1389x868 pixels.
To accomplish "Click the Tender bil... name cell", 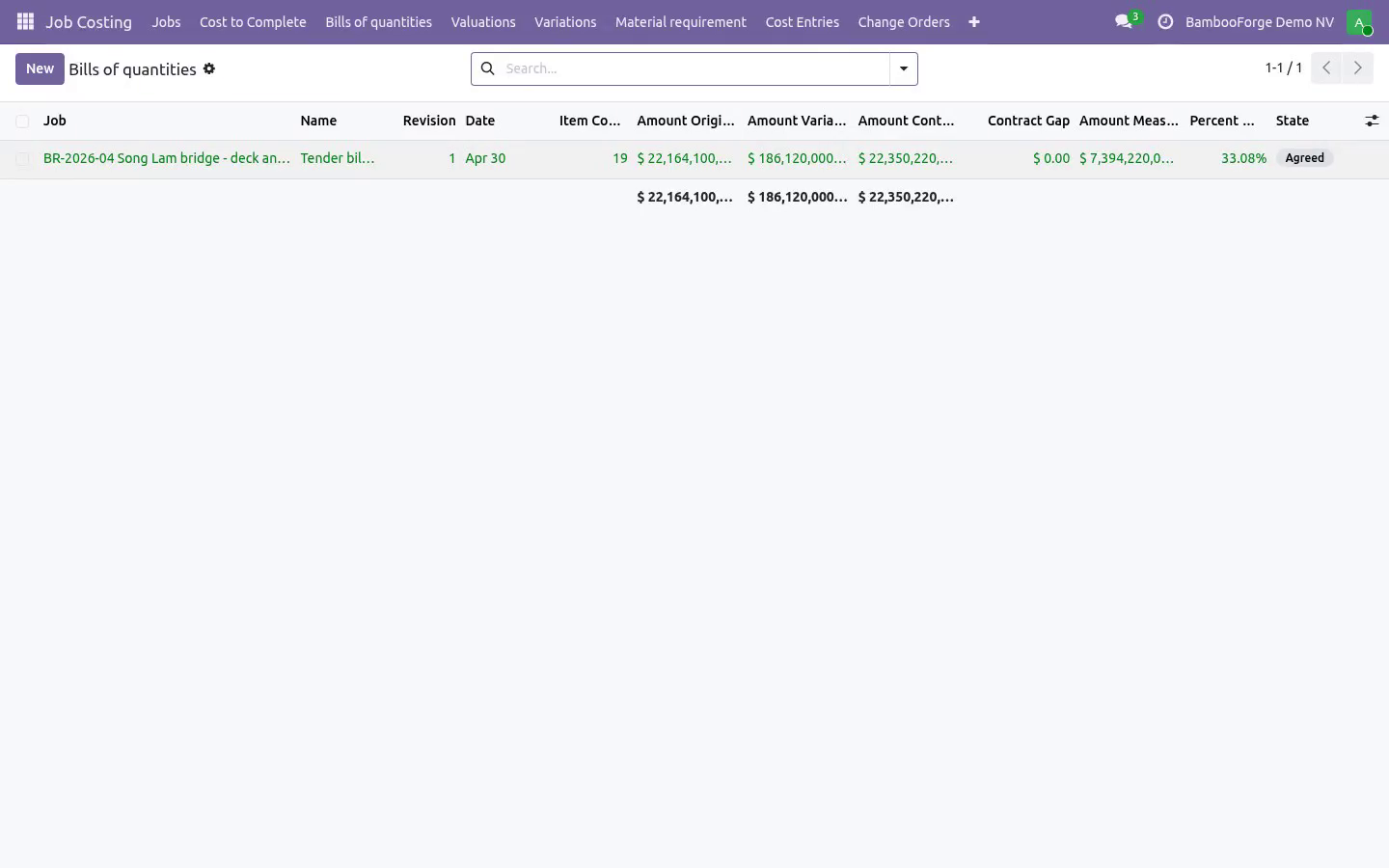I will coord(338,158).
